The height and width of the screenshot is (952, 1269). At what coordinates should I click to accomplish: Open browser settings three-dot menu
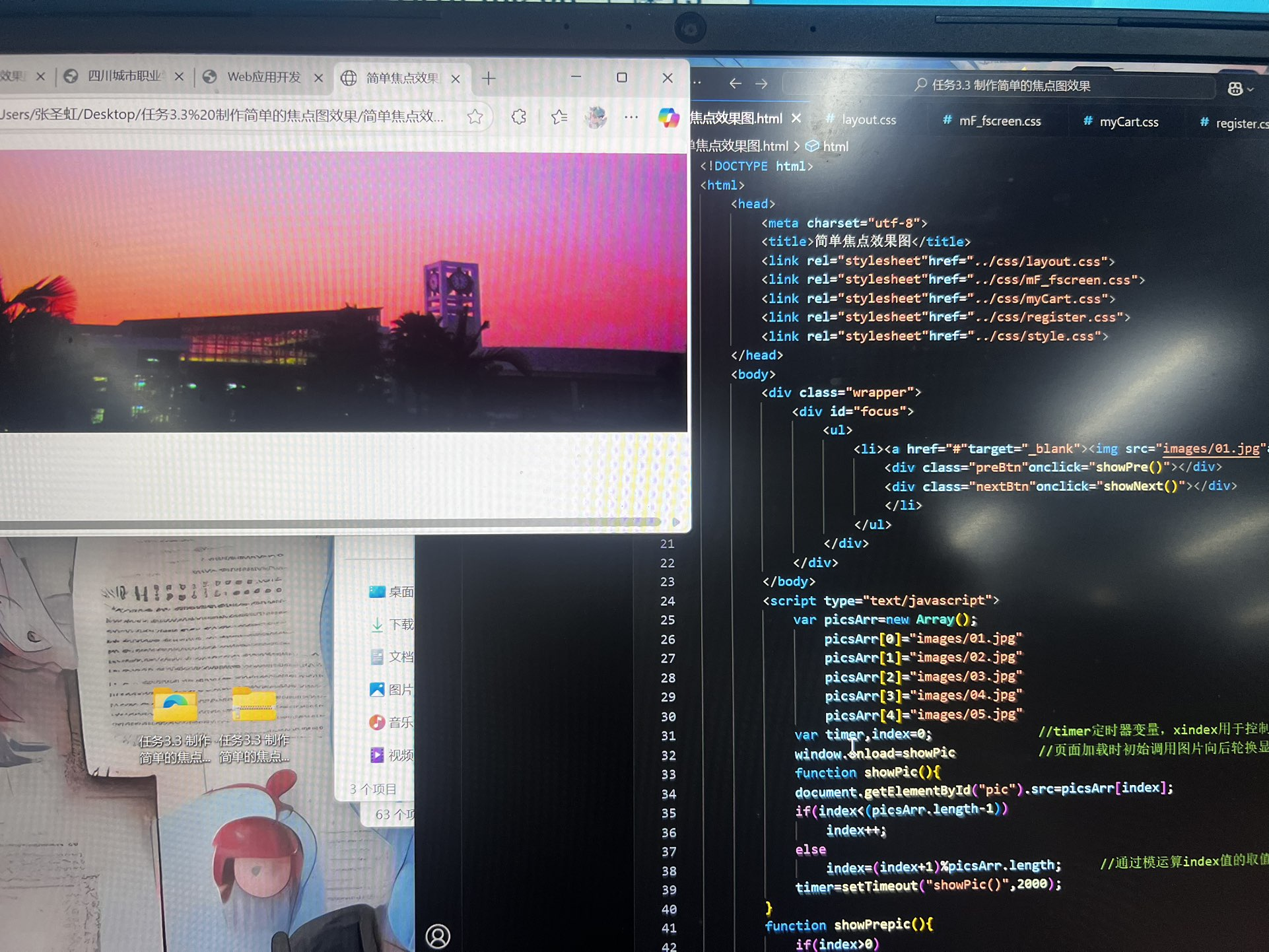(x=631, y=117)
